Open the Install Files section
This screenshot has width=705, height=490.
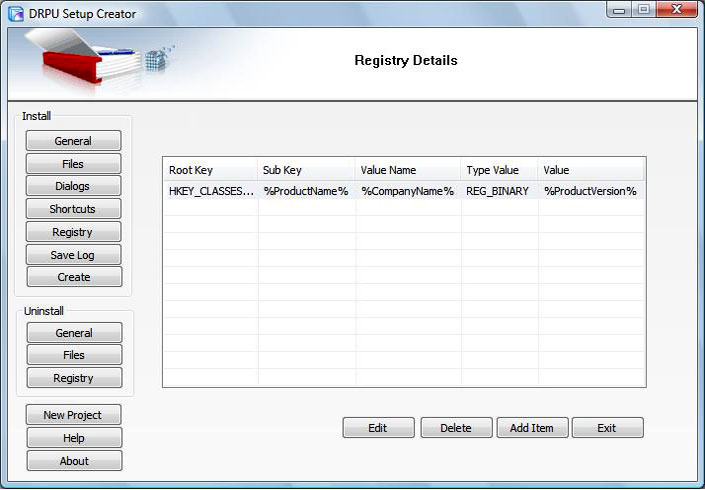tap(73, 164)
